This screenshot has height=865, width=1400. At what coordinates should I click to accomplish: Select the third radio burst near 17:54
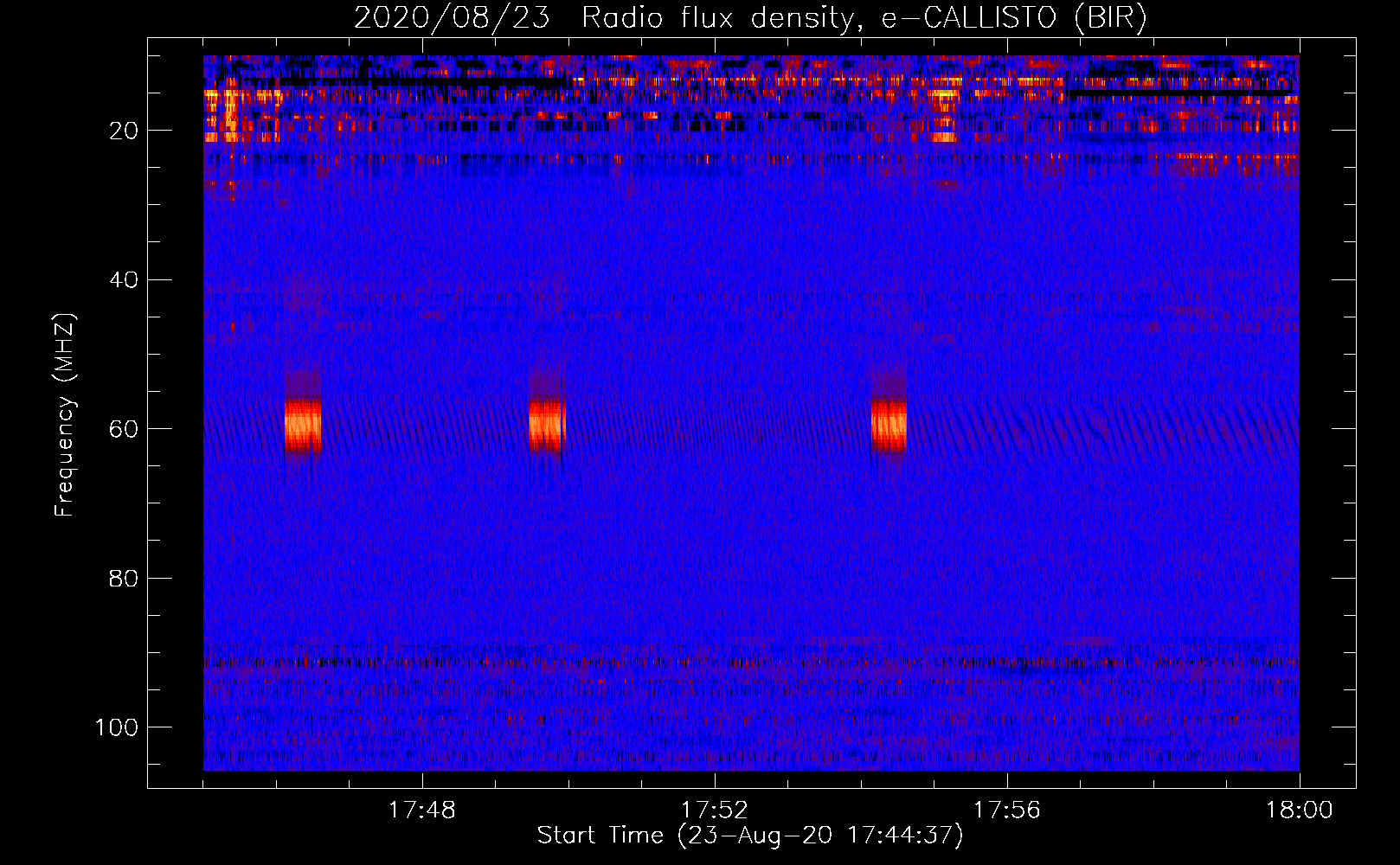pos(889,424)
